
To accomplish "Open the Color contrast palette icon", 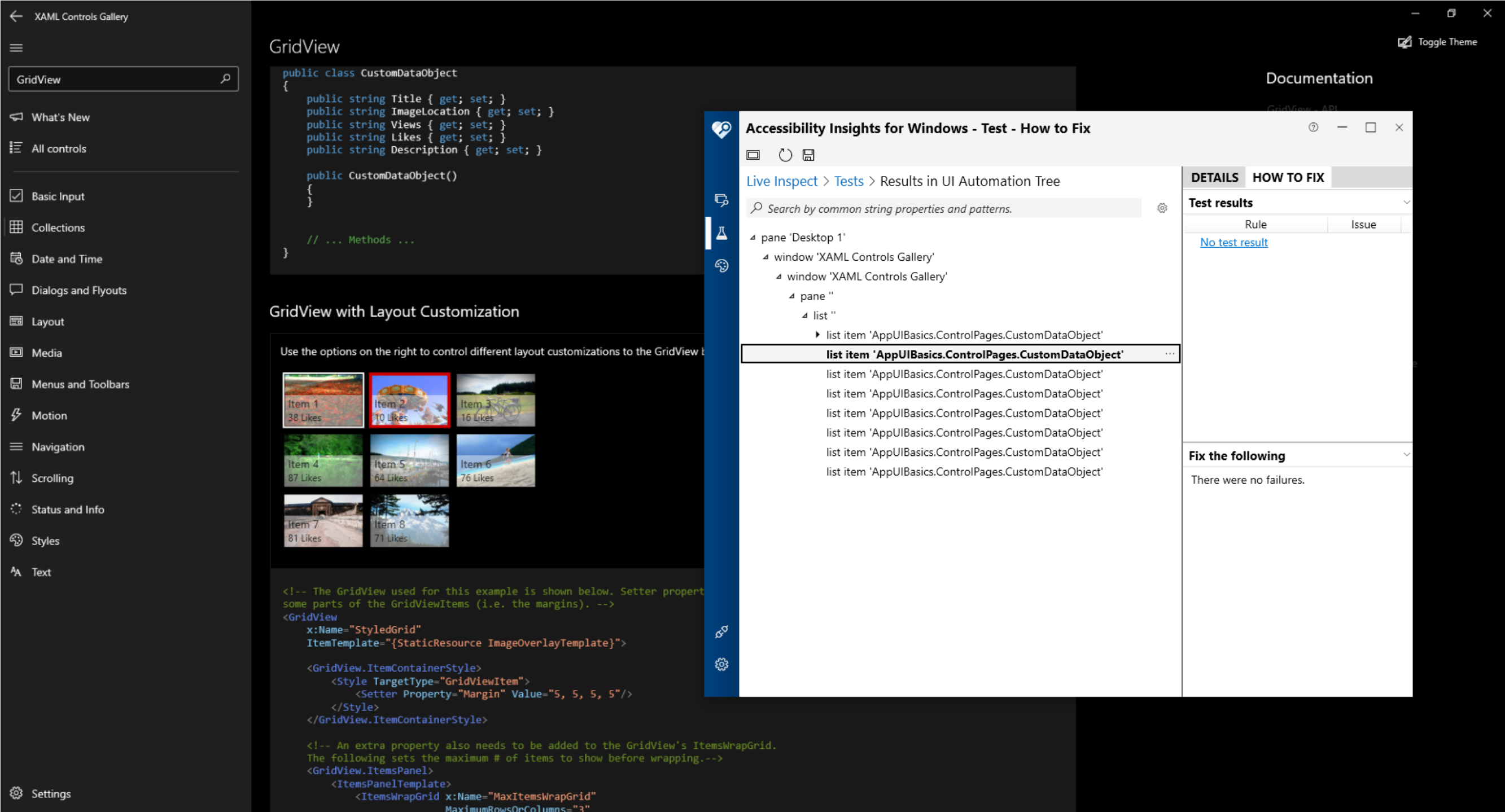I will click(x=722, y=265).
